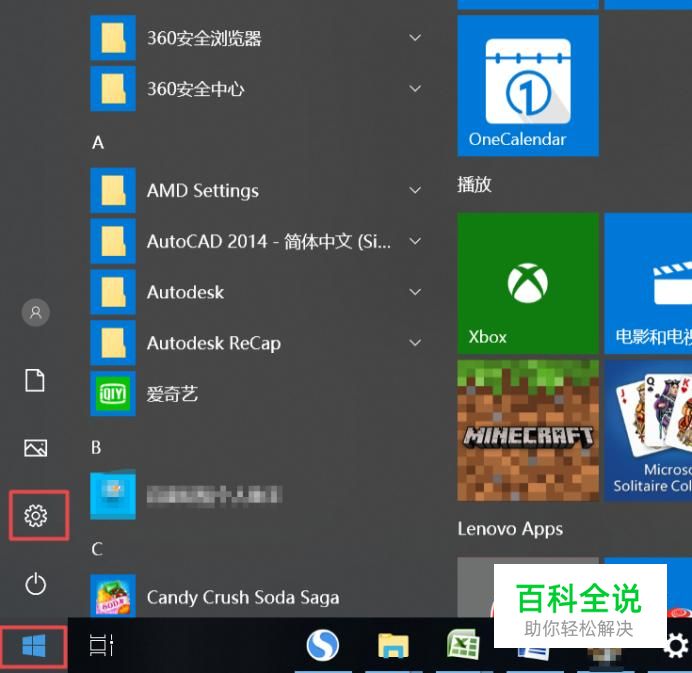Launch the Minecraft tile
This screenshot has height=673, width=692.
pyautogui.click(x=528, y=430)
